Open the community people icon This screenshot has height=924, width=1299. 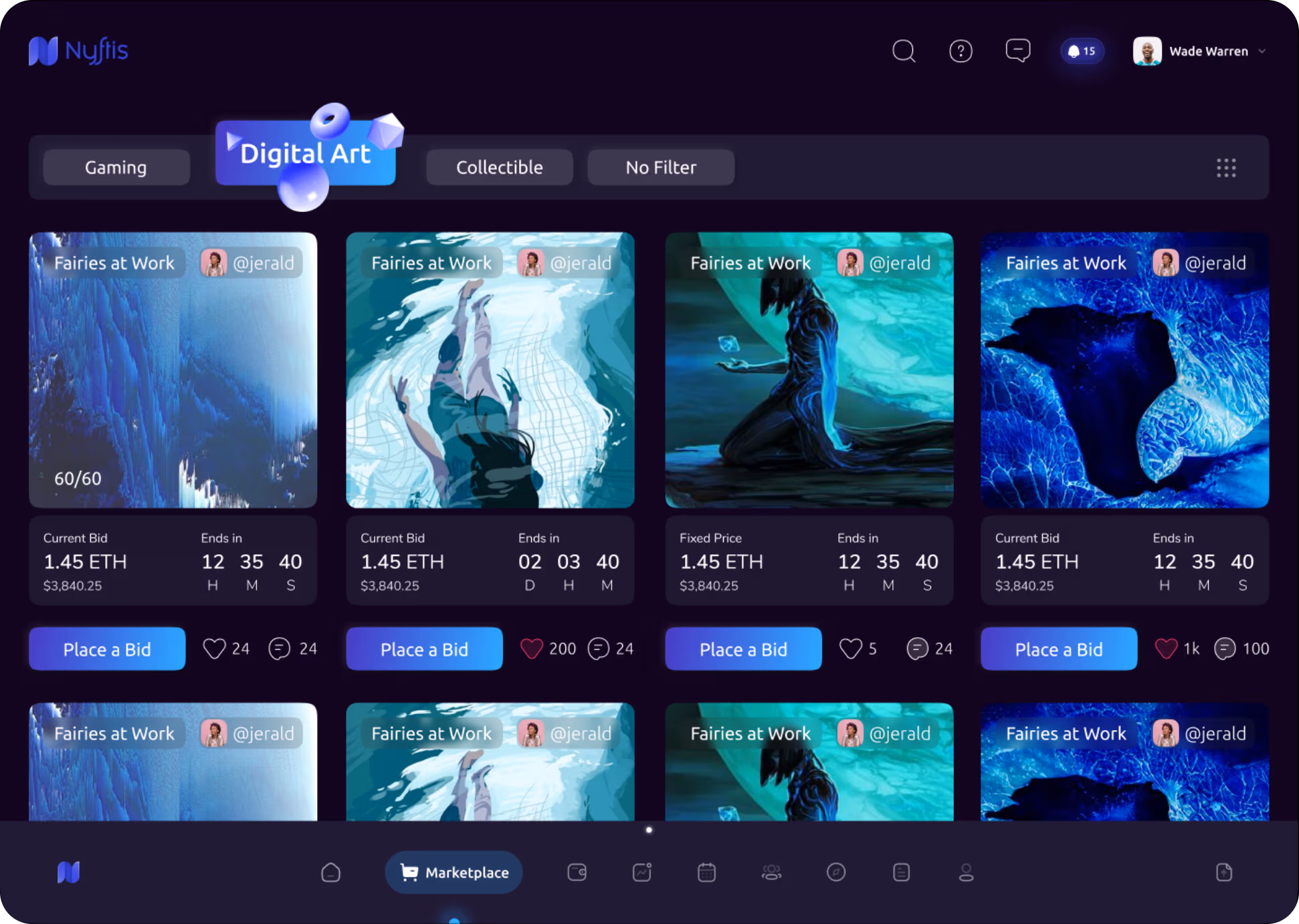[771, 872]
